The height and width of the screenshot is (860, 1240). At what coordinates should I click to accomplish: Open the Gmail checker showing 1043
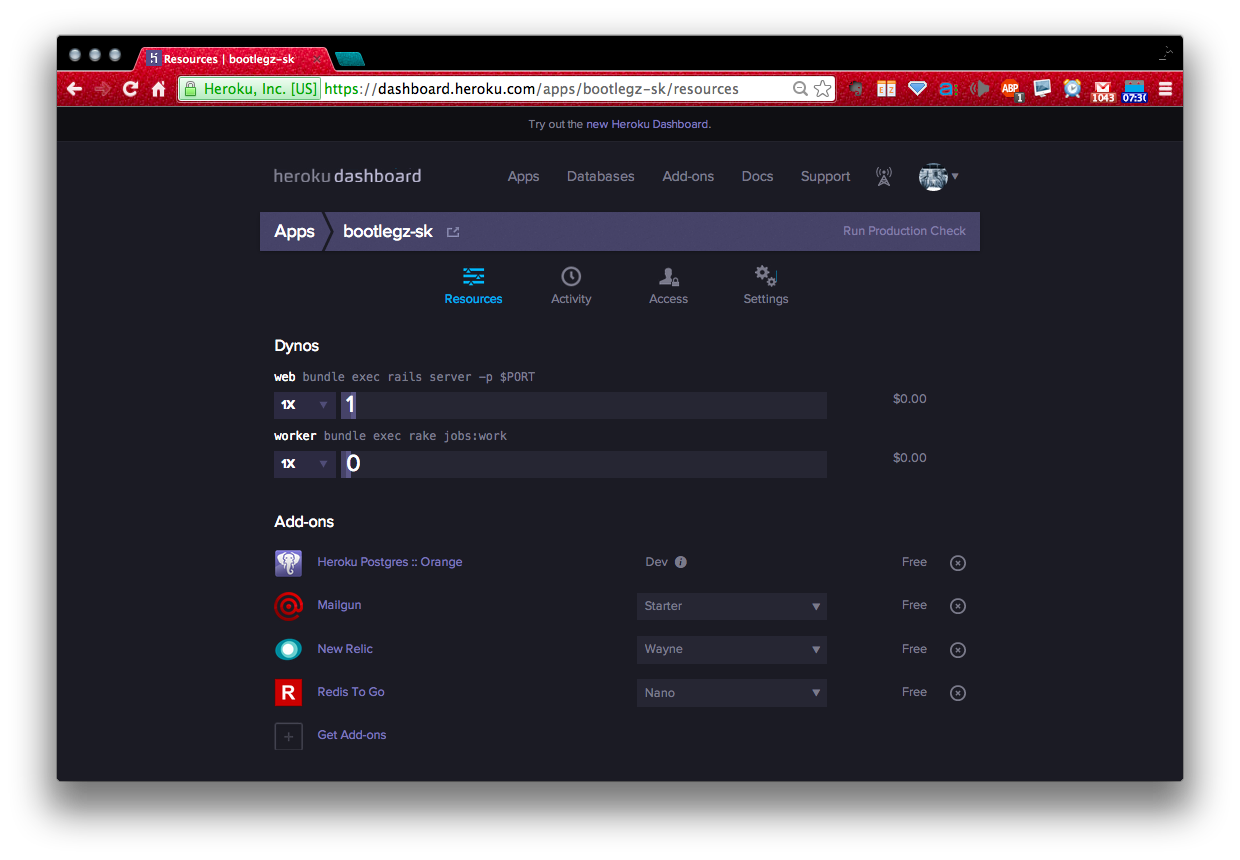coord(1103,91)
